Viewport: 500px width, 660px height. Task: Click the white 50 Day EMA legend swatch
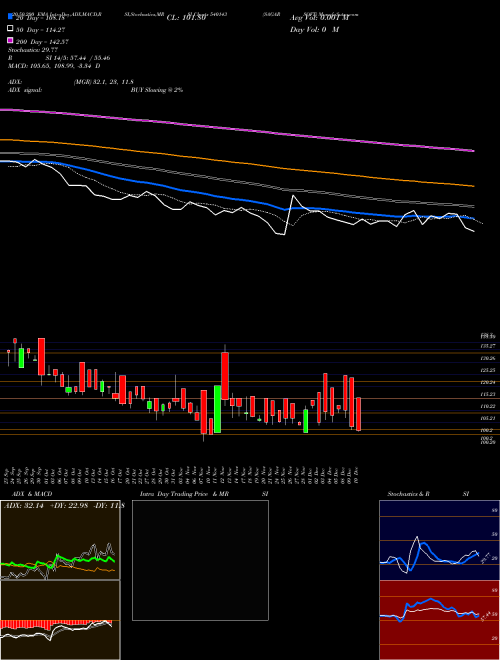click(x=11, y=29)
